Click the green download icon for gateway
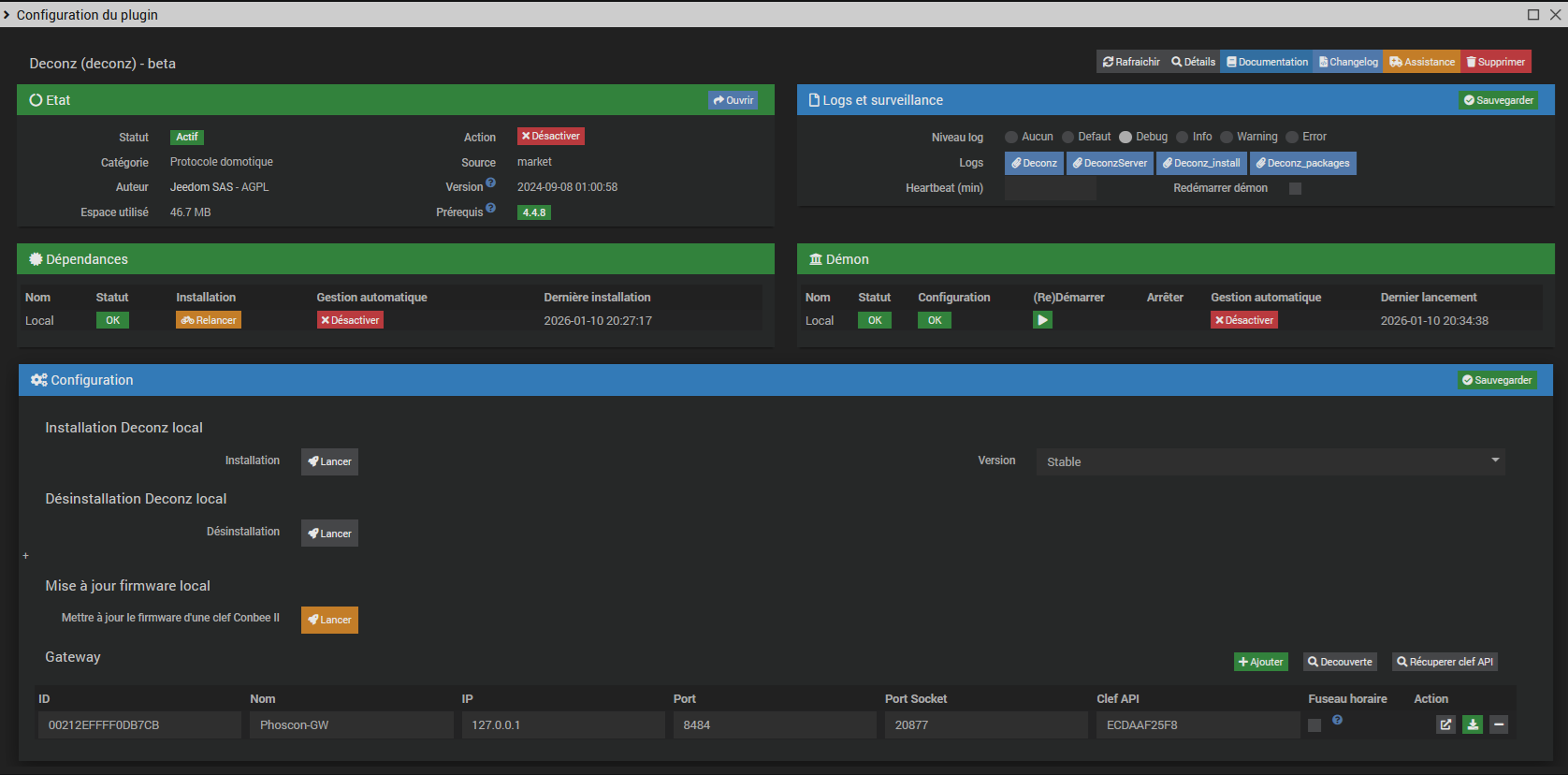Viewport: 1568px width, 775px height. tap(1473, 724)
